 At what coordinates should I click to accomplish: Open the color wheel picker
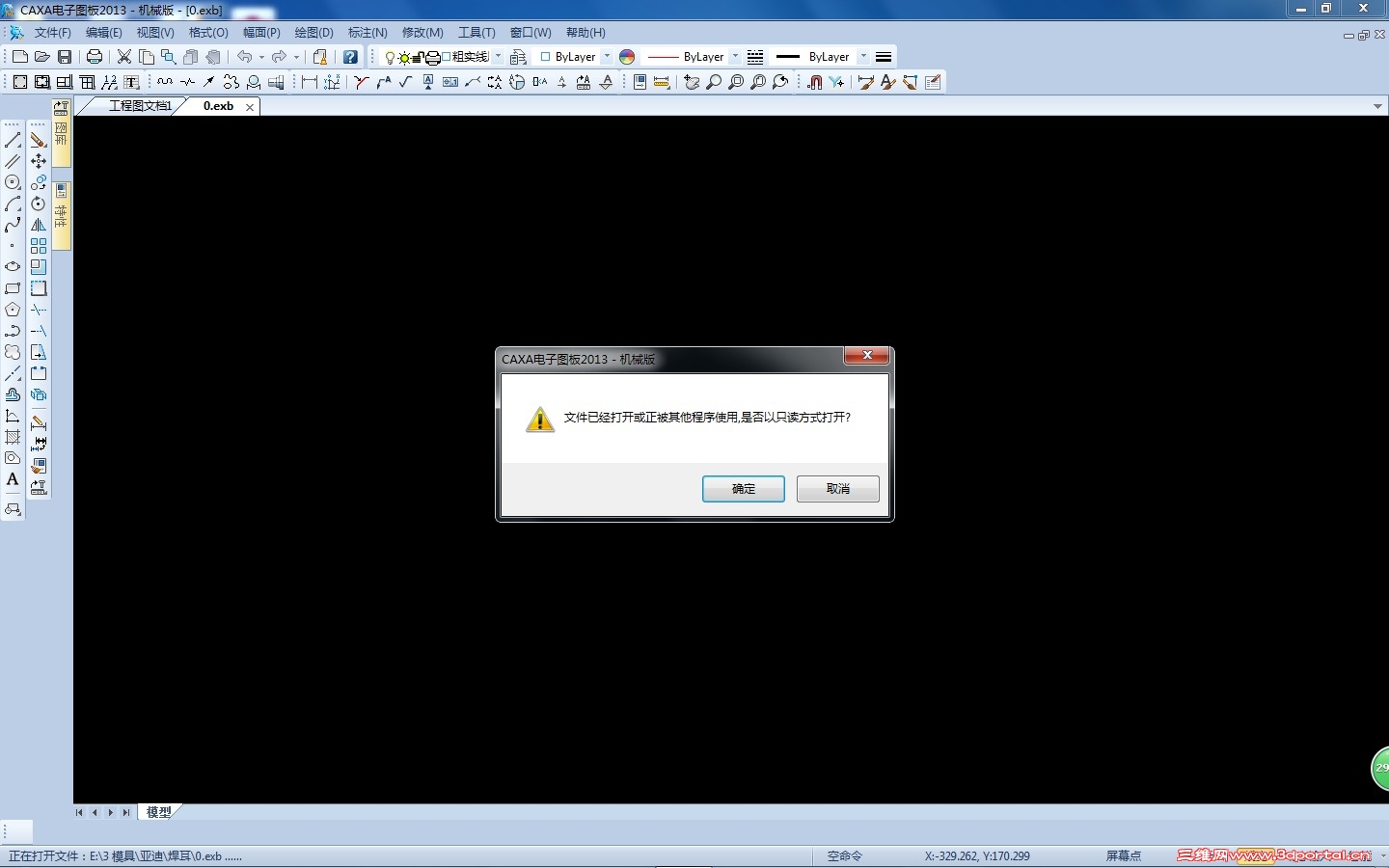[x=627, y=57]
